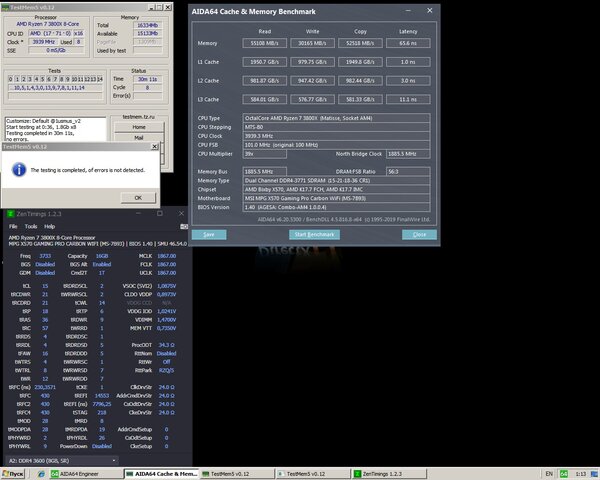Screen dimensions: 600x480
Task: Click the TestMem5 Time value 30m 11s
Action: point(147,79)
